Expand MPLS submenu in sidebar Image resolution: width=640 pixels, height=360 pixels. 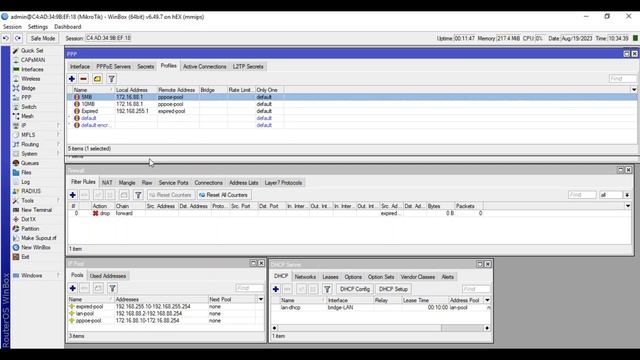click(58, 135)
